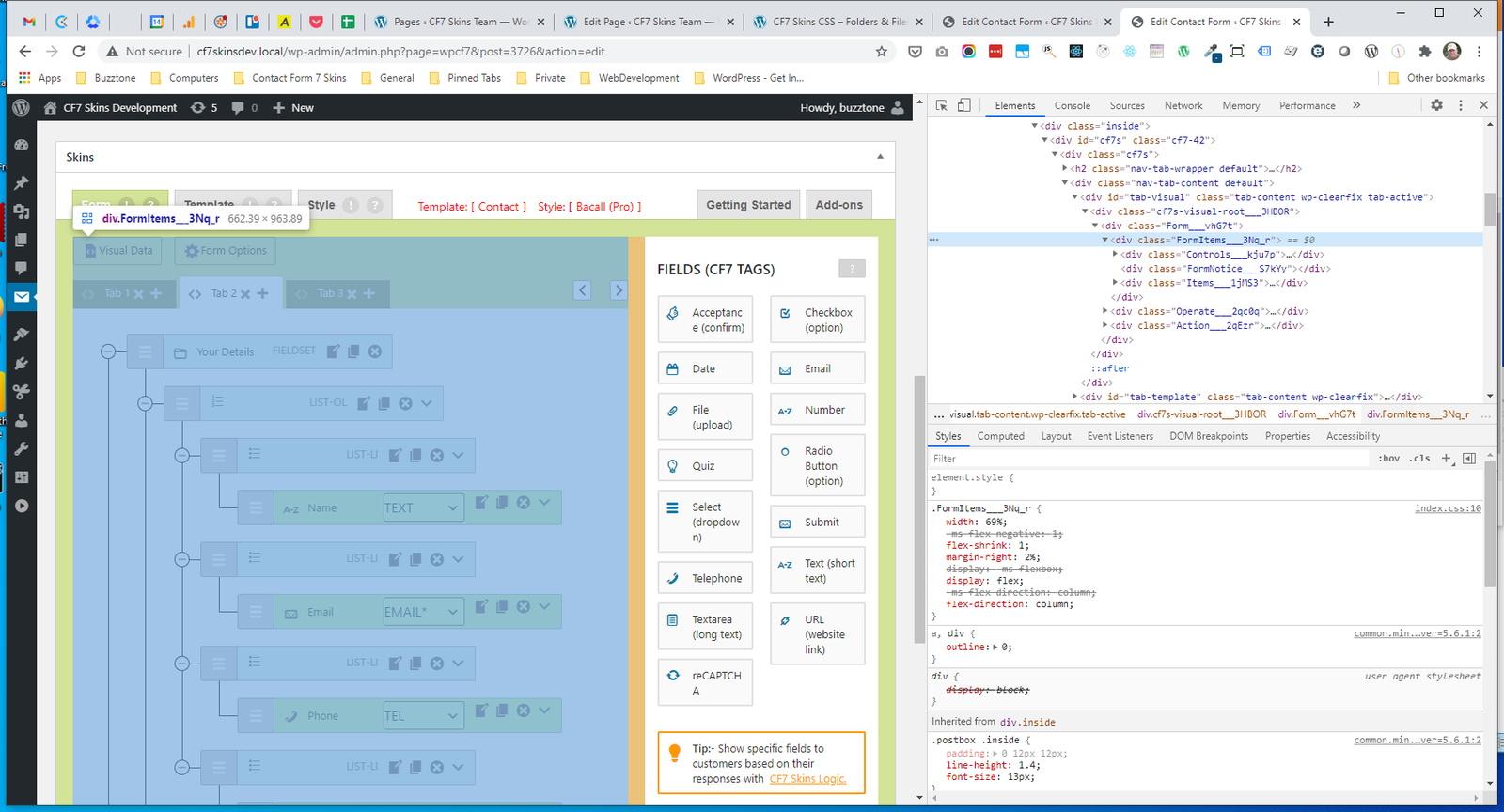
Task: Edit the Your Details fieldset
Action: (333, 351)
